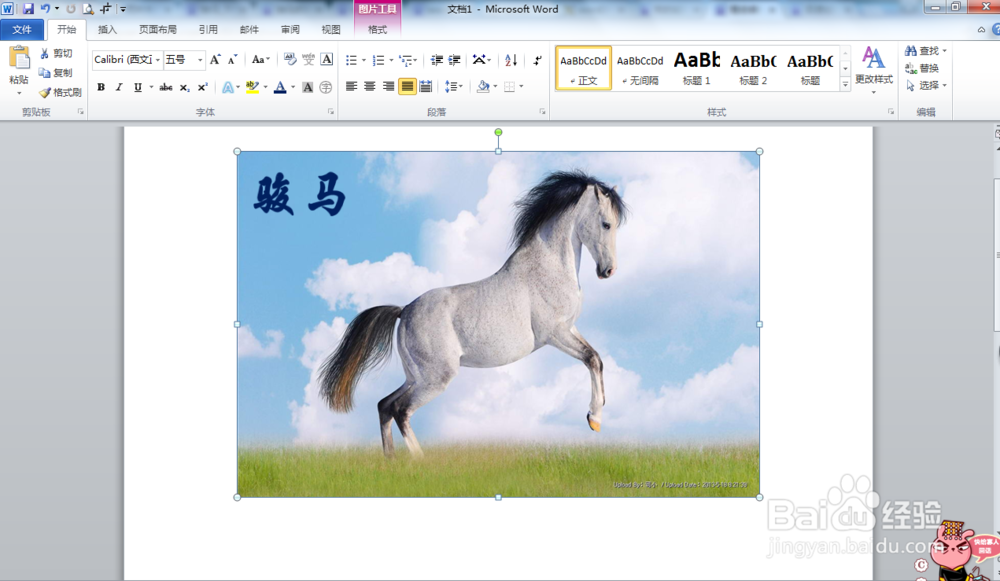Apply superscript formatting
The image size is (1000, 581).
coord(201,87)
